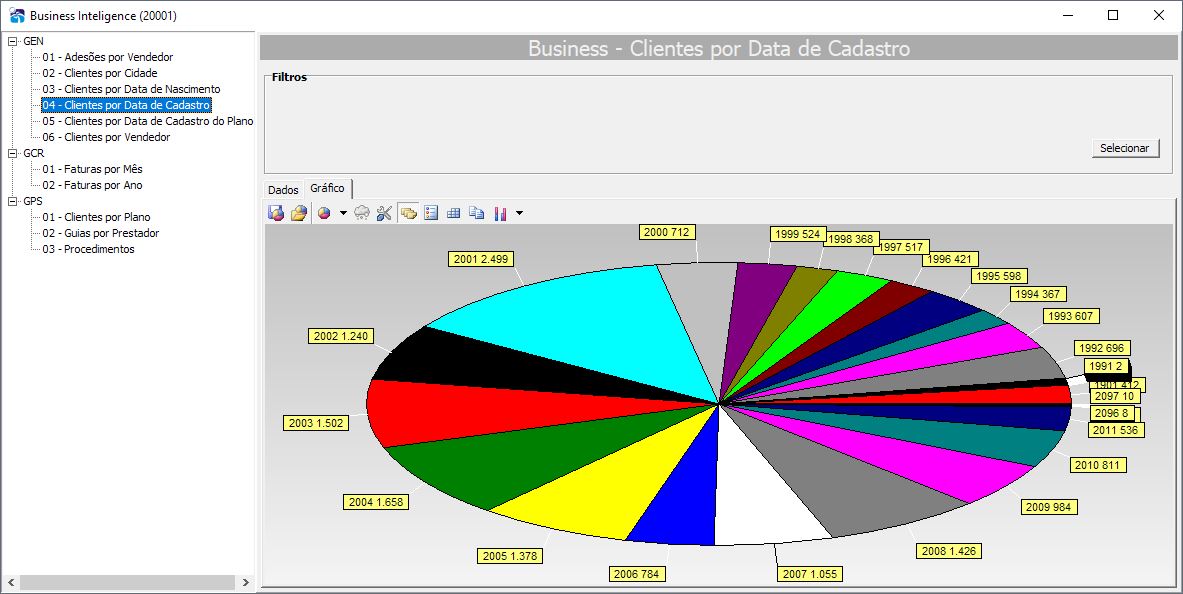Click the '2004 1.658' chart label
Screen dimensions: 1183x594
[x=376, y=501]
